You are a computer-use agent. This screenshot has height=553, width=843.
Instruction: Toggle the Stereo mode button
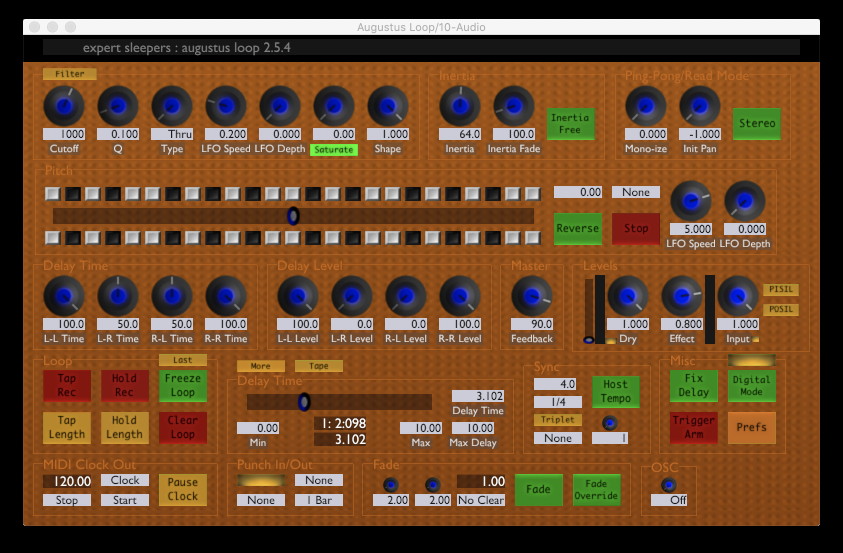pos(756,124)
